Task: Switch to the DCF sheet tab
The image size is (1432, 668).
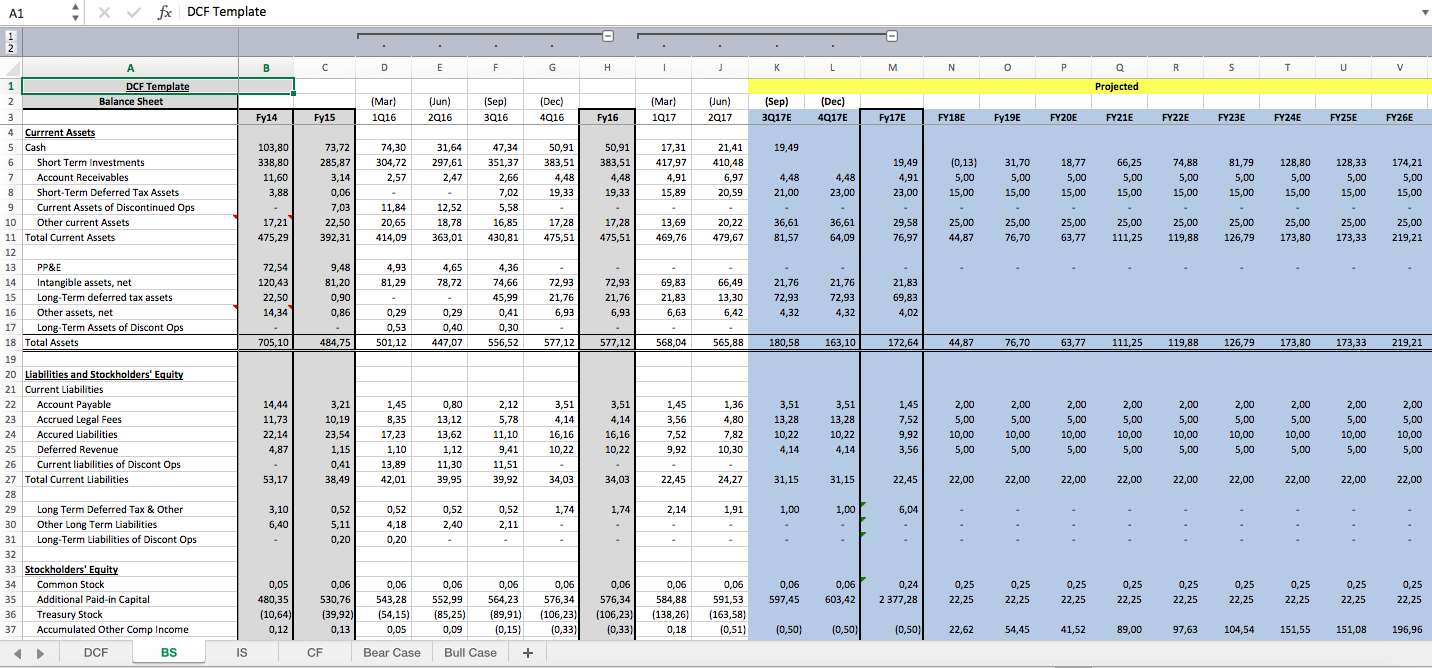Action: pos(96,653)
